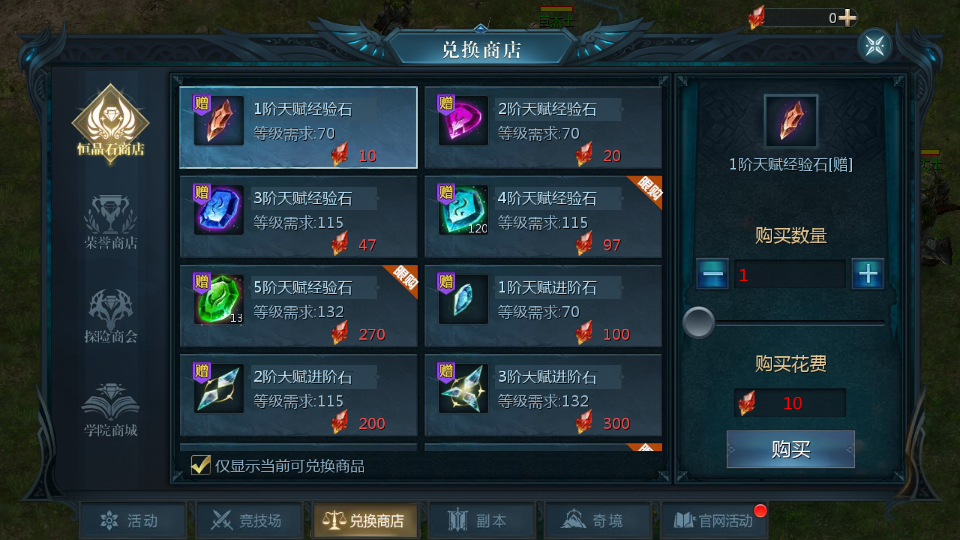Increase purchase quantity with plus button
Viewport: 960px width, 540px height.
tap(868, 274)
